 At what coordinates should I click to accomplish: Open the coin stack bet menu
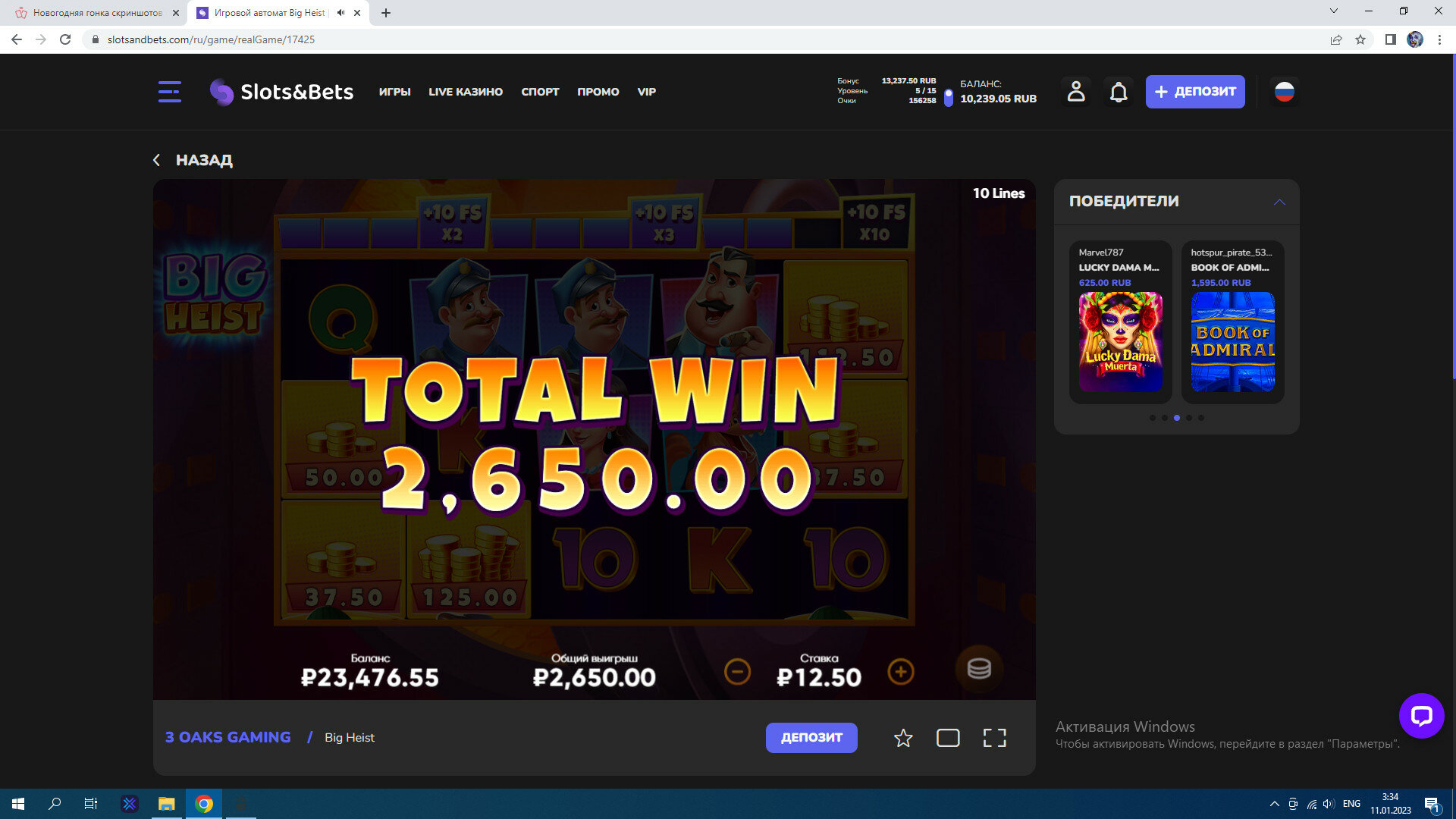(x=978, y=669)
